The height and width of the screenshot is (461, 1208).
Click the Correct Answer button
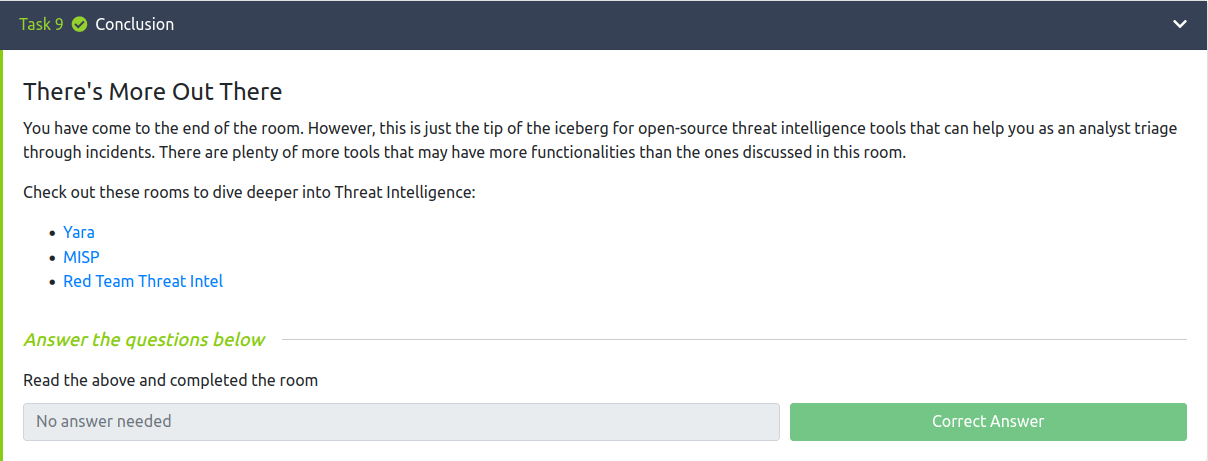[x=988, y=422]
